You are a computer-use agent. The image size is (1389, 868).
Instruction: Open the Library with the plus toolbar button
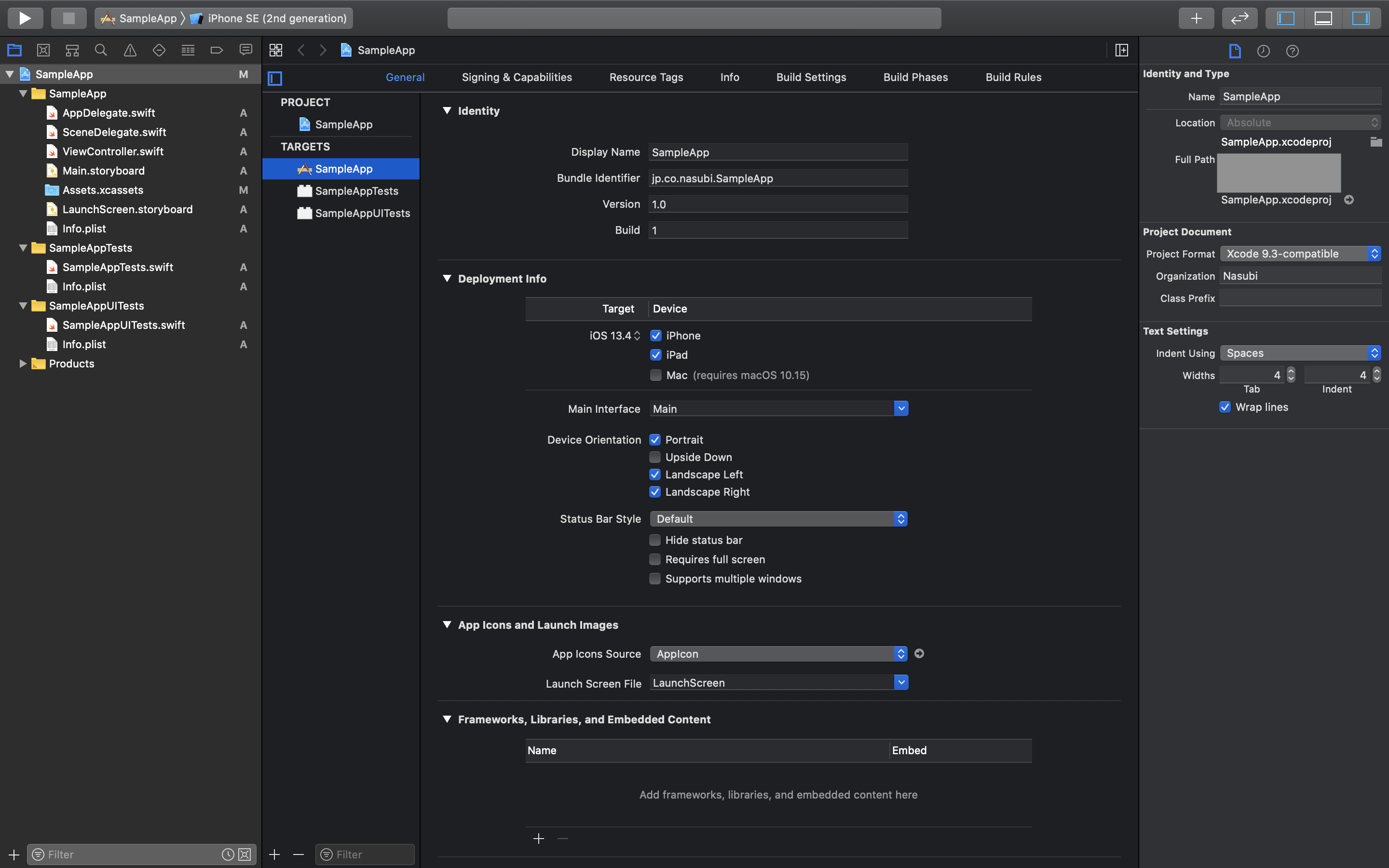point(1197,18)
